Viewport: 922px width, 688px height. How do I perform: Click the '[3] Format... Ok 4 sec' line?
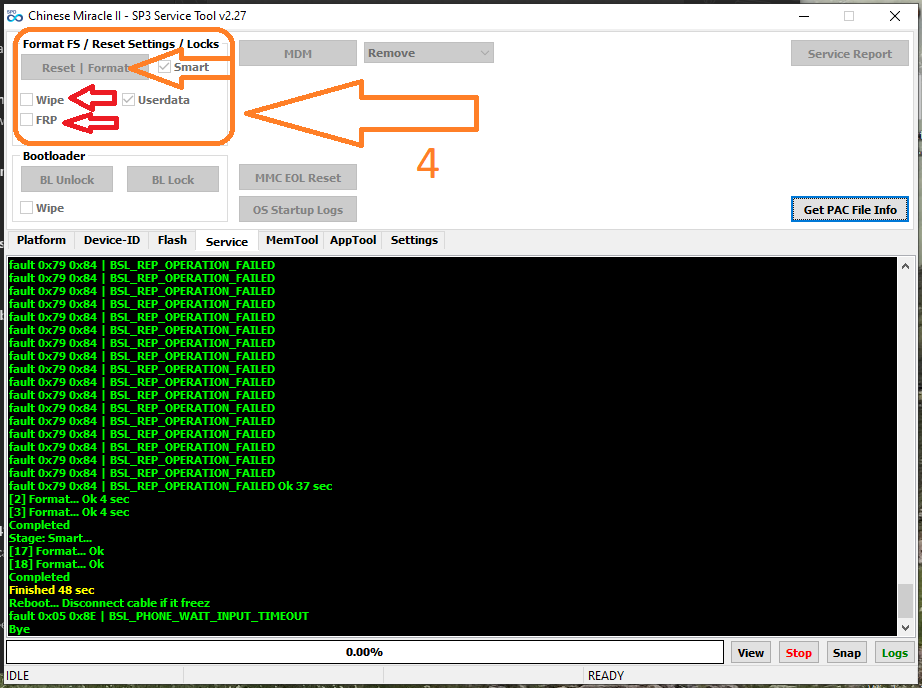[x=69, y=512]
